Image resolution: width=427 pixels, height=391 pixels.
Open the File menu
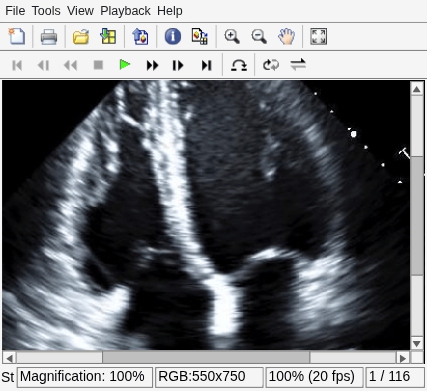point(15,11)
